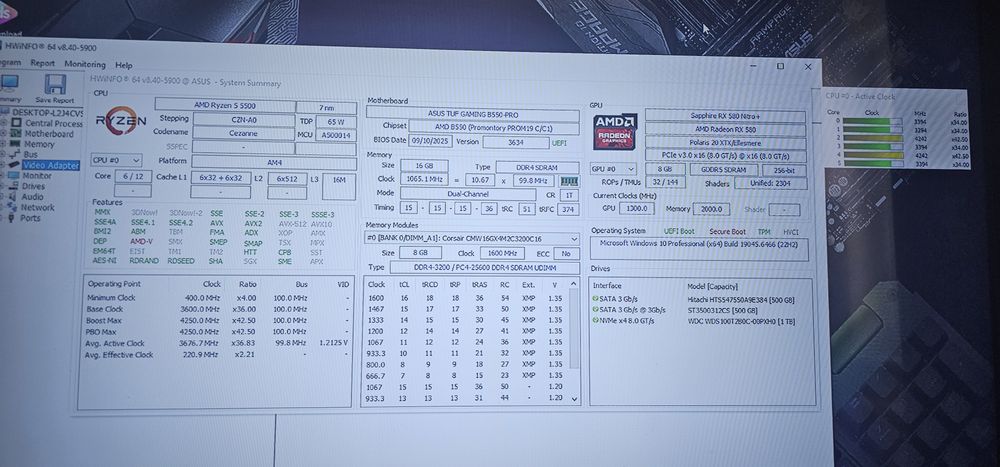The height and width of the screenshot is (467, 1000).
Task: Click the AMD Ryzen 5 5500 name field
Action: click(224, 105)
